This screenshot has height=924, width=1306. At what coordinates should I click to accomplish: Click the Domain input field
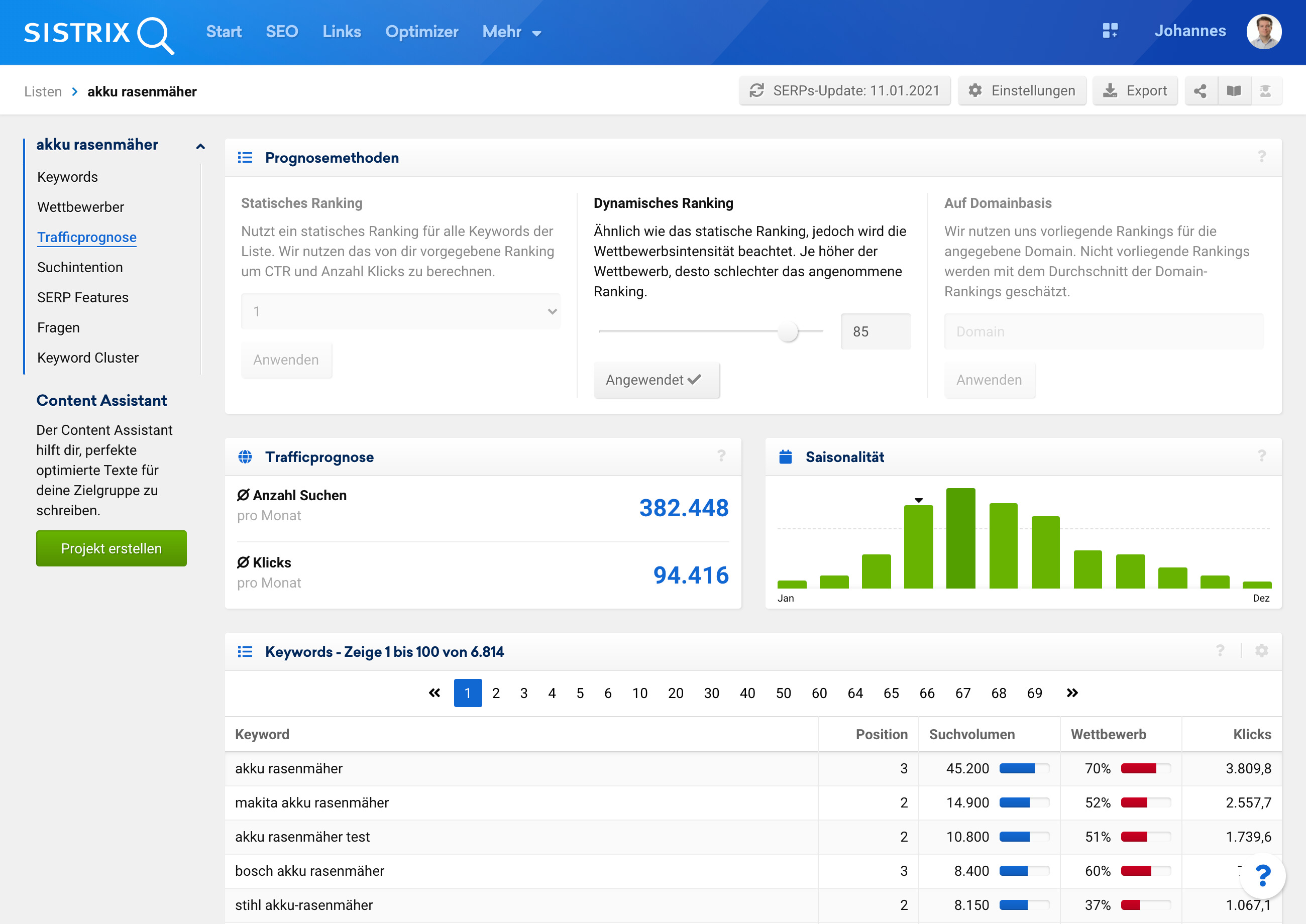(1103, 332)
